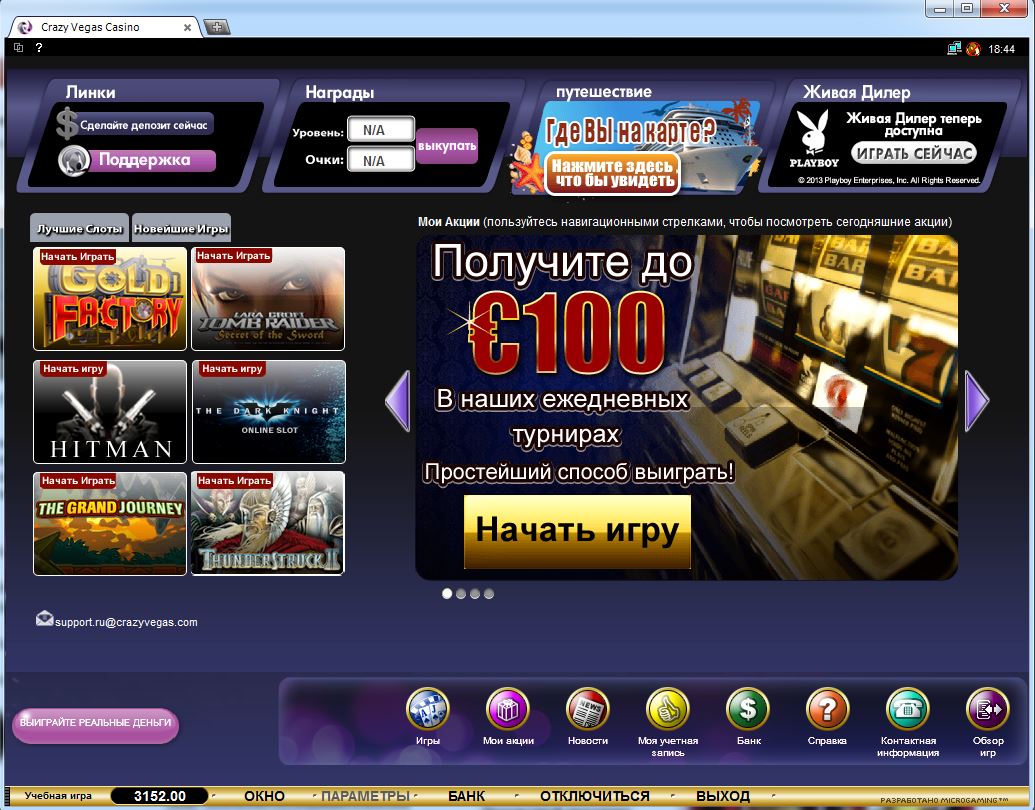The height and width of the screenshot is (810, 1035).
Task: Open the ПАРАМЕТРЫ menu in bottom bar
Action: (x=365, y=796)
